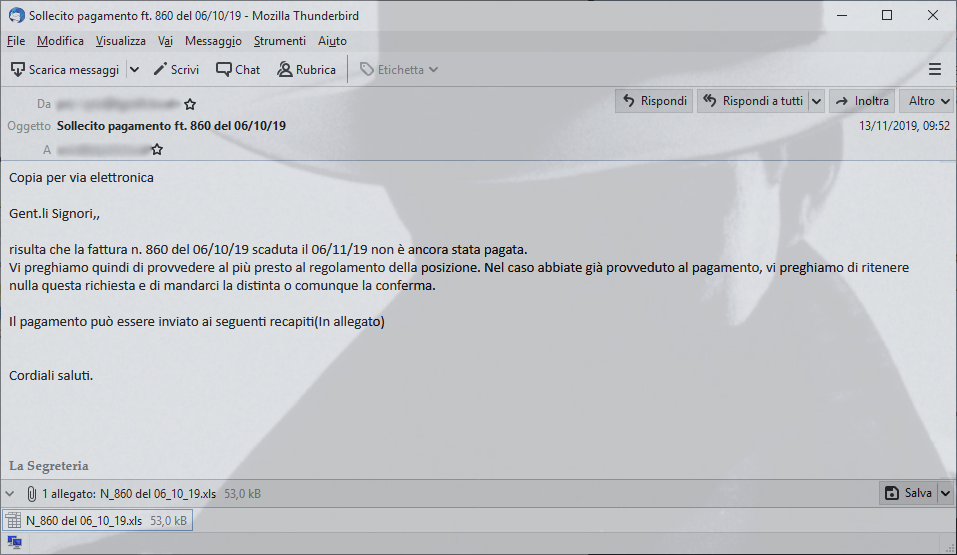This screenshot has height=555, width=957.
Task: Open the Strumenti menu
Action: click(x=280, y=41)
